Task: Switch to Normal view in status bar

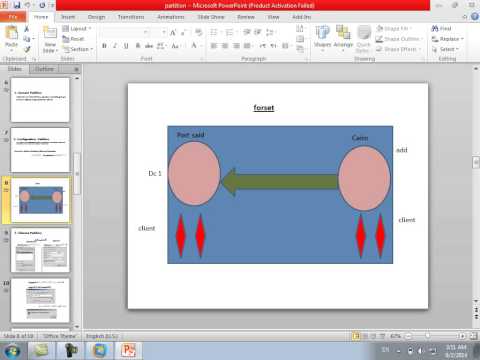Action: click(356, 336)
